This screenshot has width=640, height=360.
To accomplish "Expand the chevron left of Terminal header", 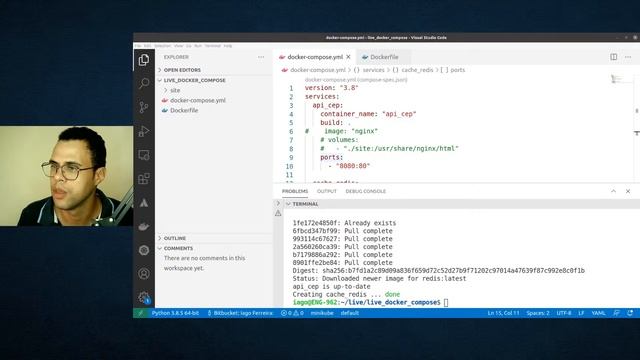I will (x=278, y=203).
